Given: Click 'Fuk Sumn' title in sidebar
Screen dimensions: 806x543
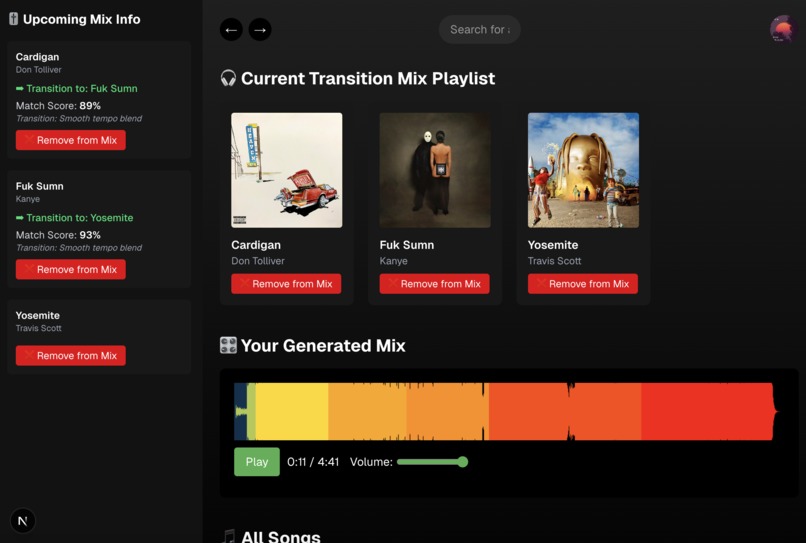Looking at the screenshot, I should click(40, 186).
